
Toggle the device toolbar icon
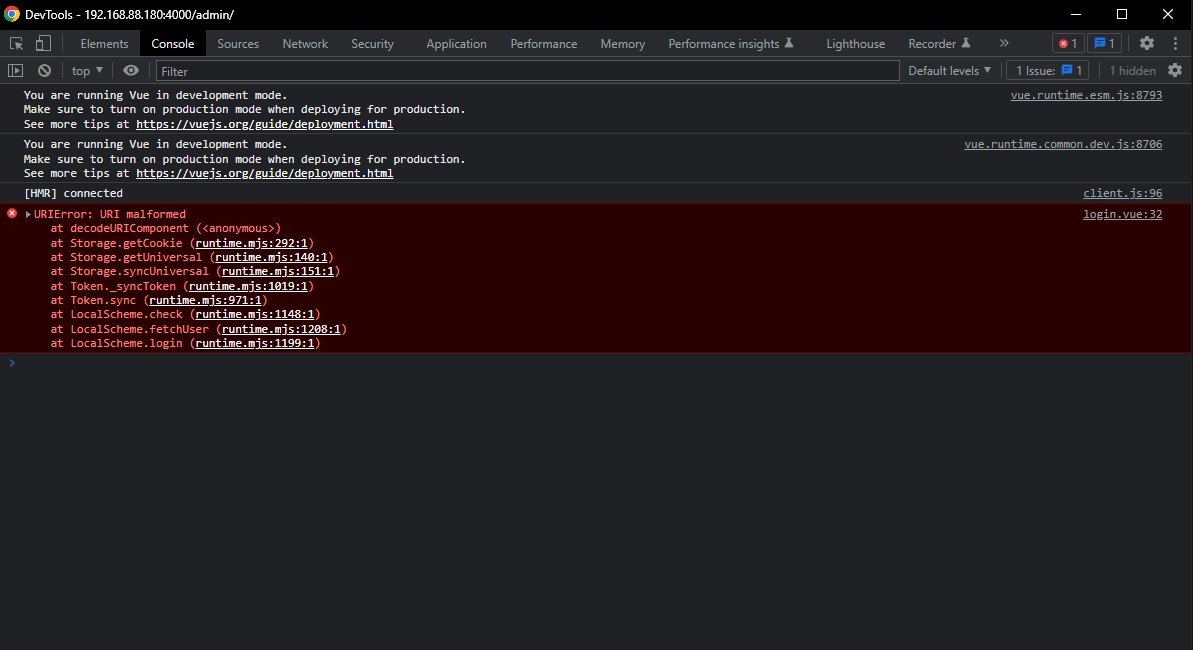pyautogui.click(x=43, y=43)
